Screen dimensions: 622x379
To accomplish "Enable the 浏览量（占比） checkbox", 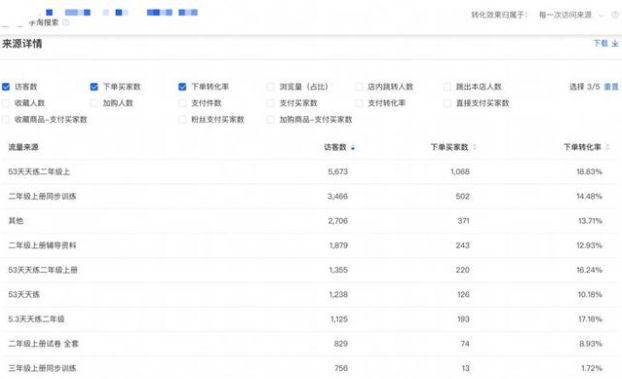I will (271, 87).
